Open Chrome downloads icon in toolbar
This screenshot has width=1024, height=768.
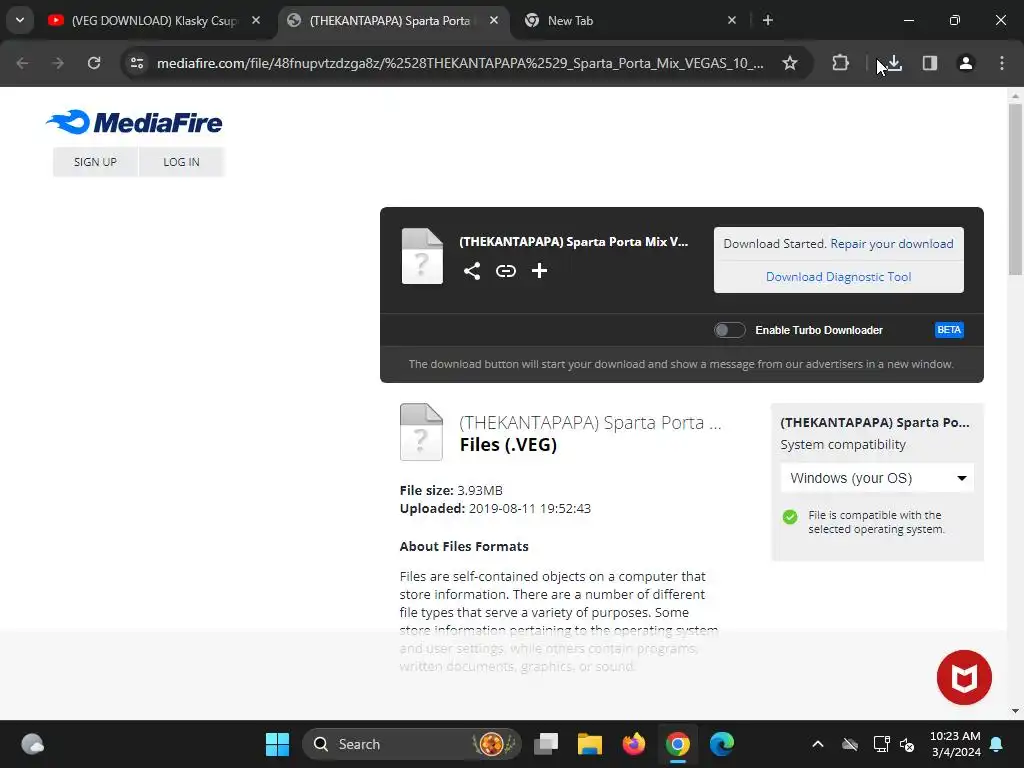point(894,63)
